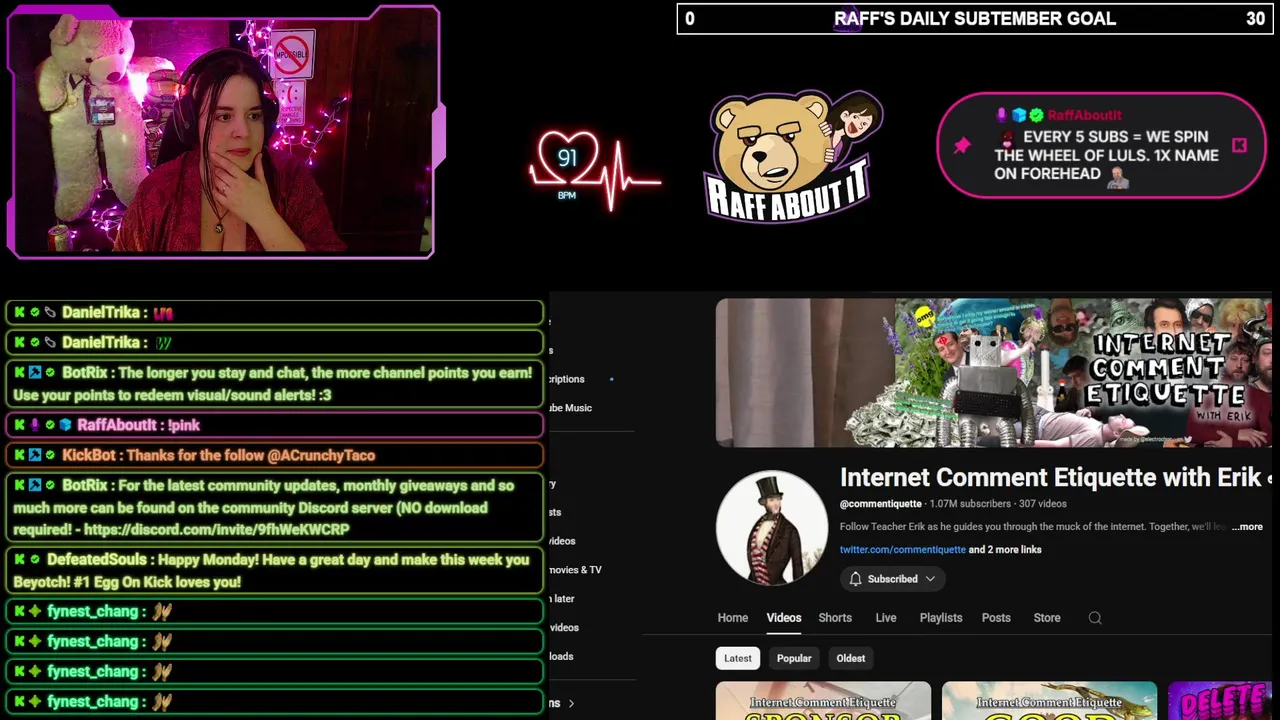
Task: Sort videos by Popular
Action: [x=794, y=658]
